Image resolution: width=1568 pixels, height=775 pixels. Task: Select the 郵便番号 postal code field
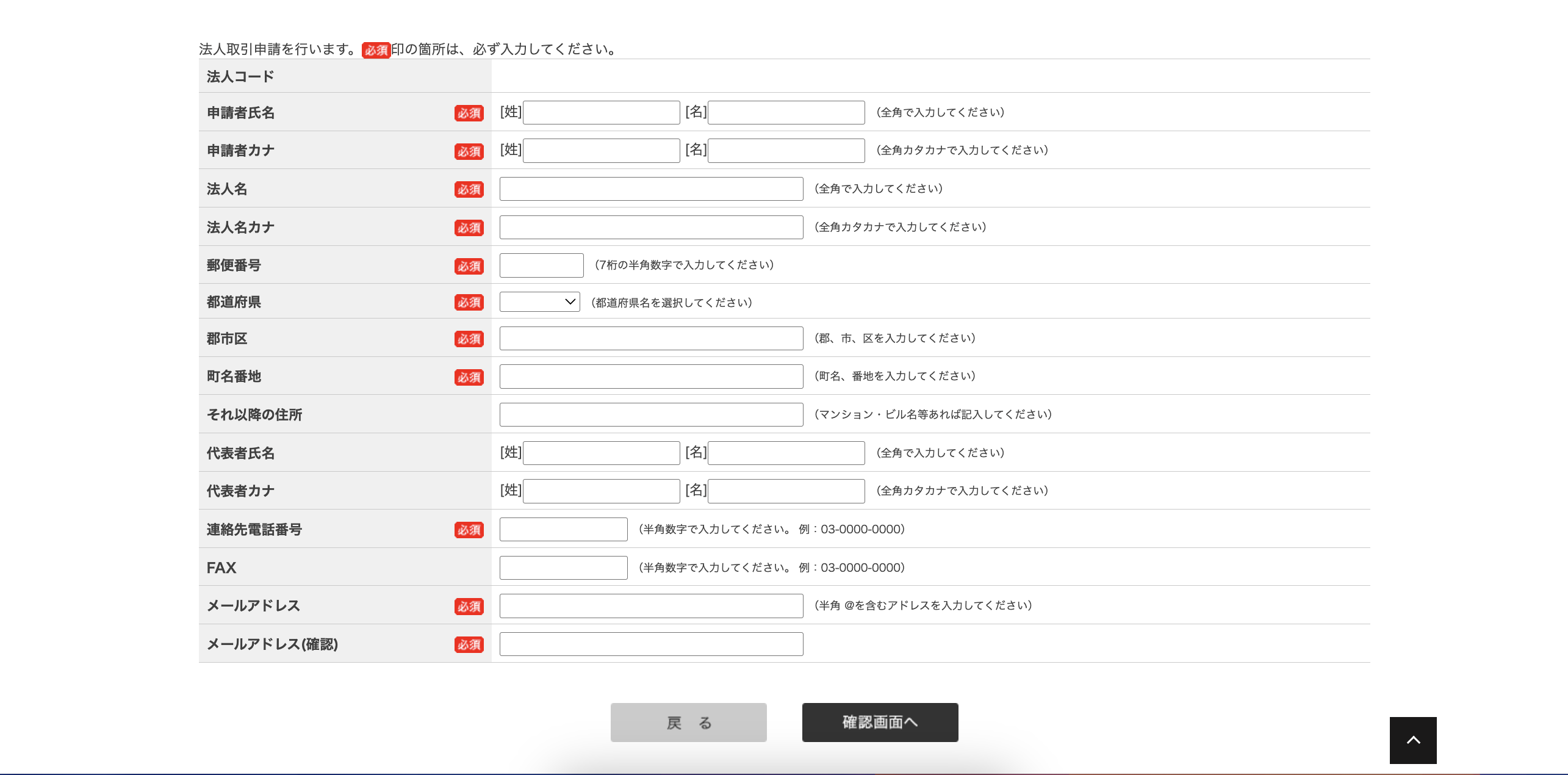tap(541, 264)
